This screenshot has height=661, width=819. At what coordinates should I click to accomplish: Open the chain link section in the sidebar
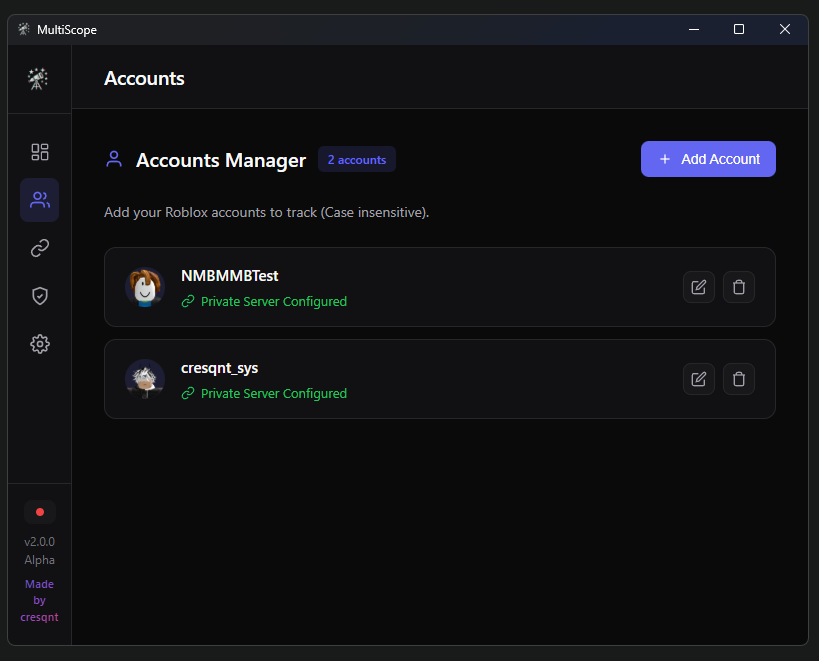[x=39, y=248]
